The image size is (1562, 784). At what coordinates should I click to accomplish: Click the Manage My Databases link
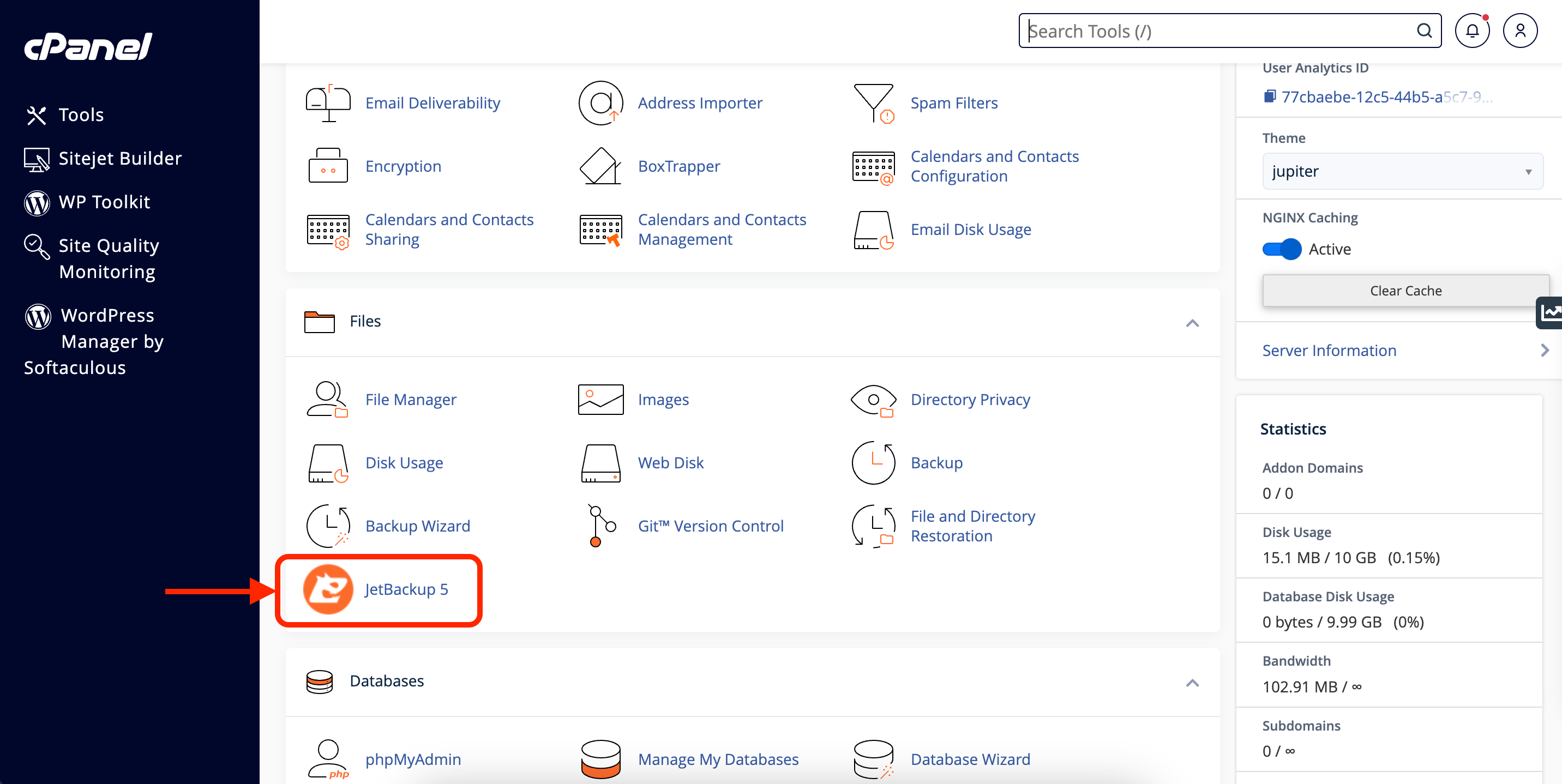point(718,759)
